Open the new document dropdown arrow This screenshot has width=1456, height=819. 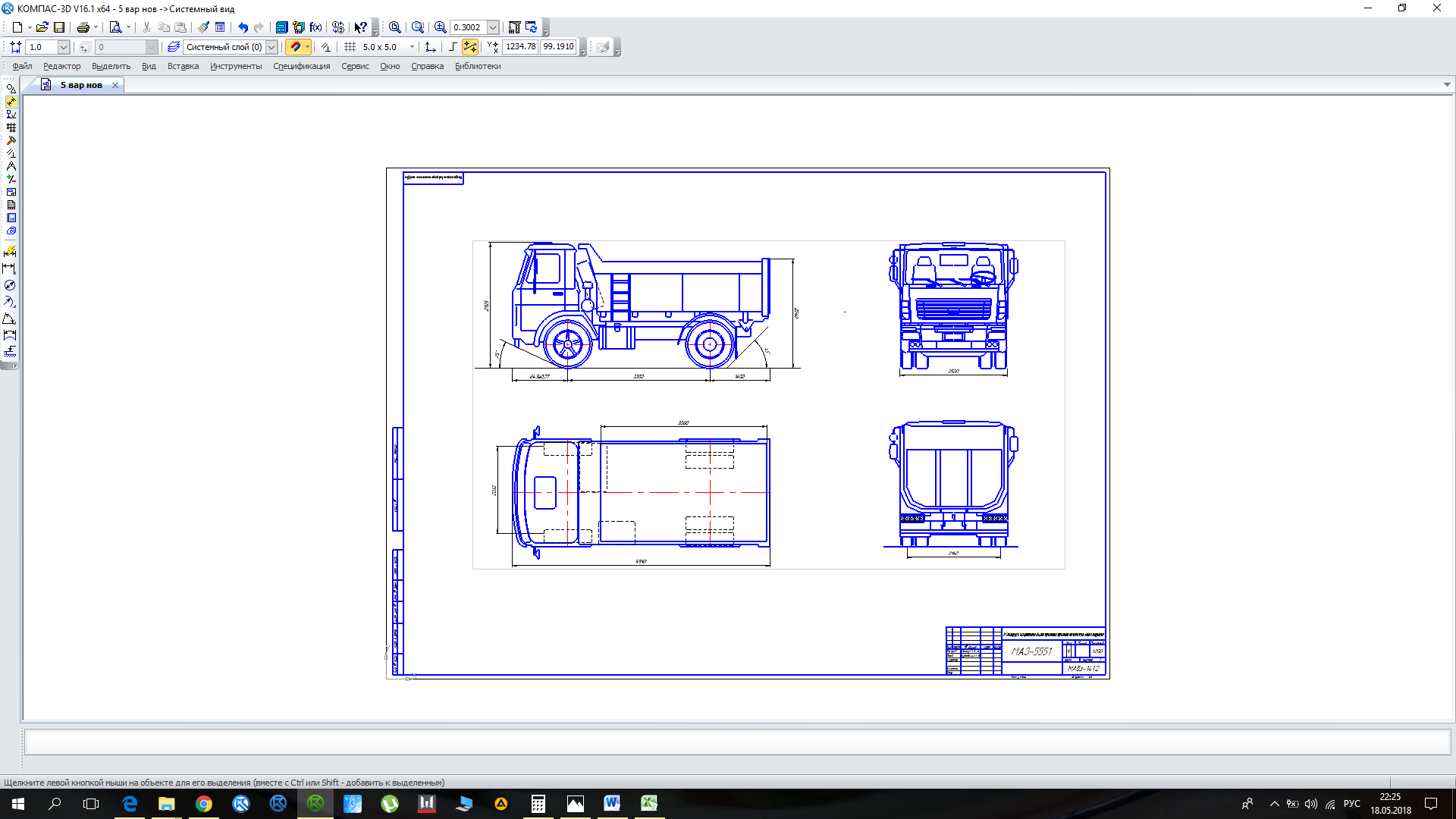[x=30, y=27]
